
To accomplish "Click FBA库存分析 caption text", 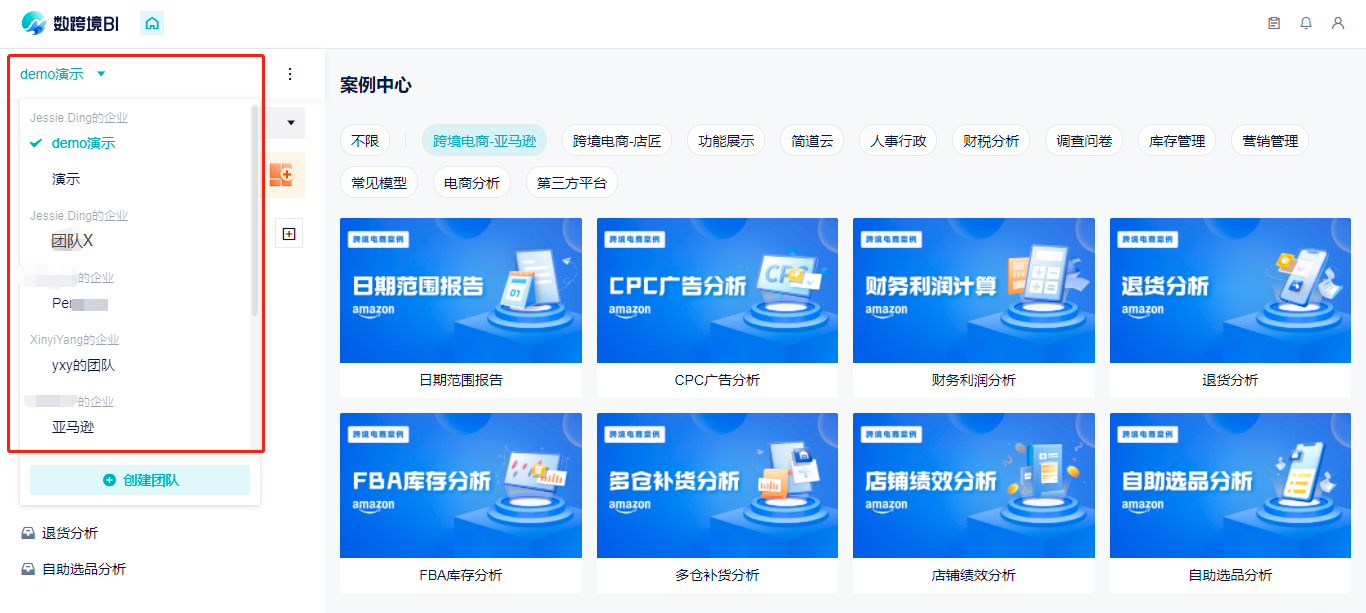I will point(461,575).
